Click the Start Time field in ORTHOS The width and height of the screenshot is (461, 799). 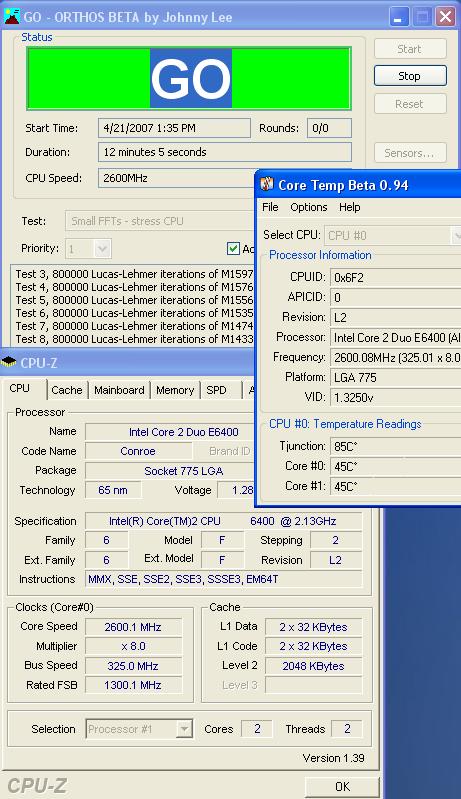click(x=174, y=128)
